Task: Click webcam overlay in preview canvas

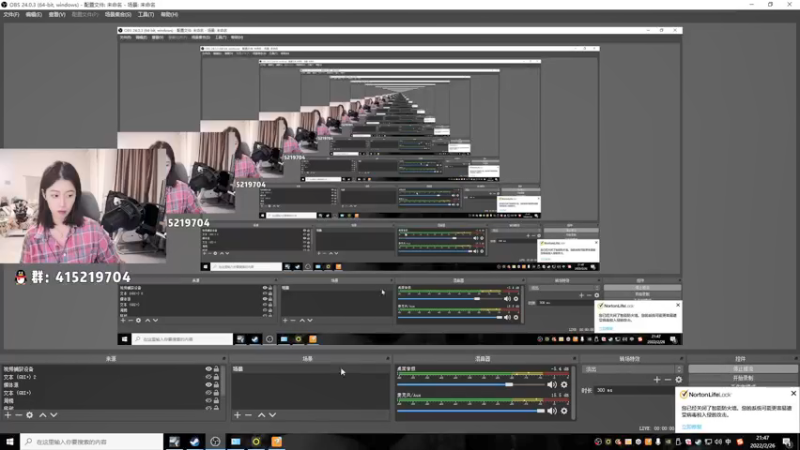Action: pyautogui.click(x=83, y=206)
